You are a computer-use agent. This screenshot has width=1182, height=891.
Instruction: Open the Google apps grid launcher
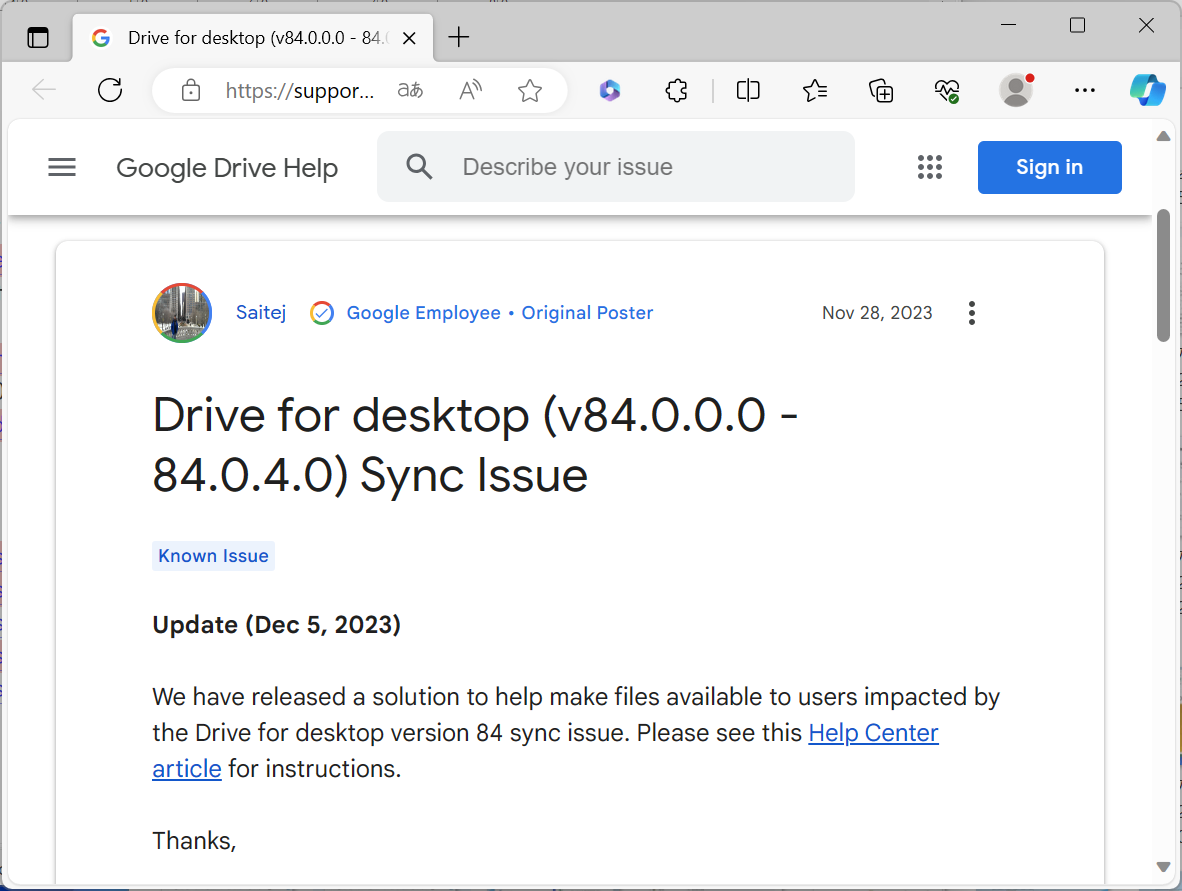tap(930, 167)
